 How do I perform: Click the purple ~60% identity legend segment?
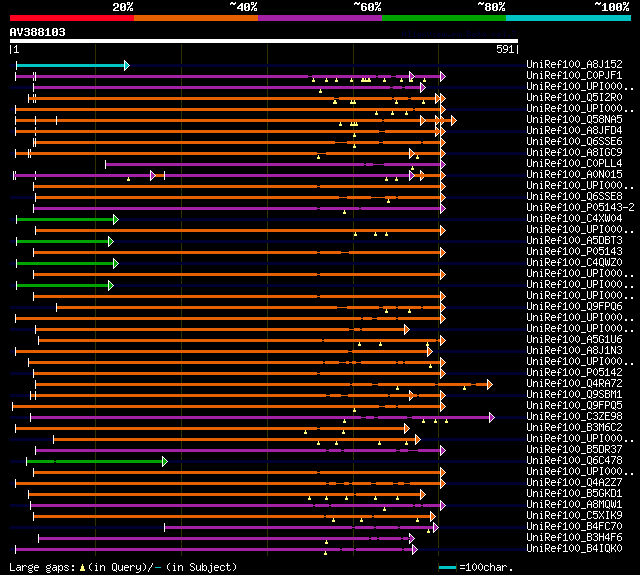(320, 18)
